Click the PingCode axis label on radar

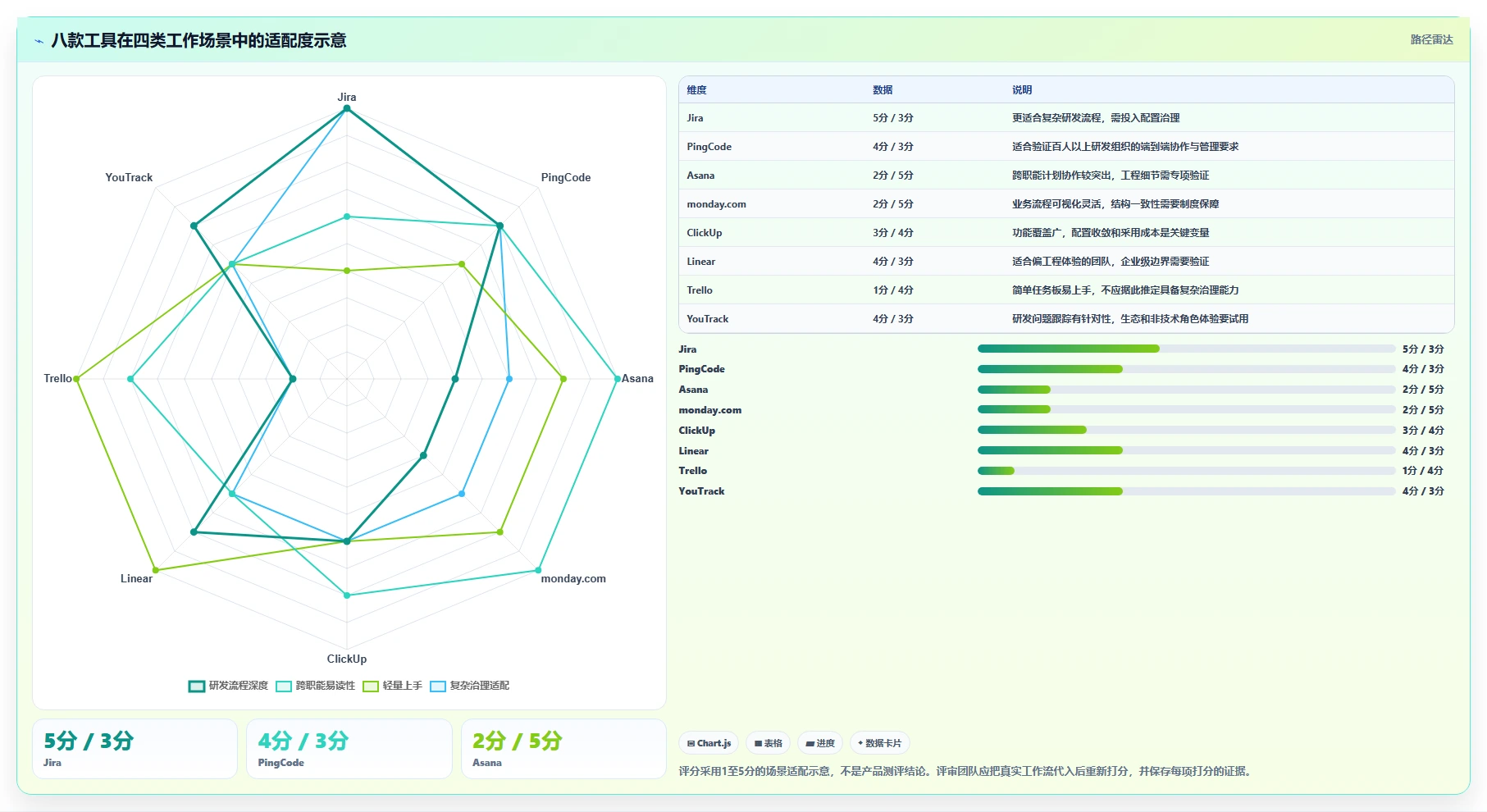coord(566,177)
